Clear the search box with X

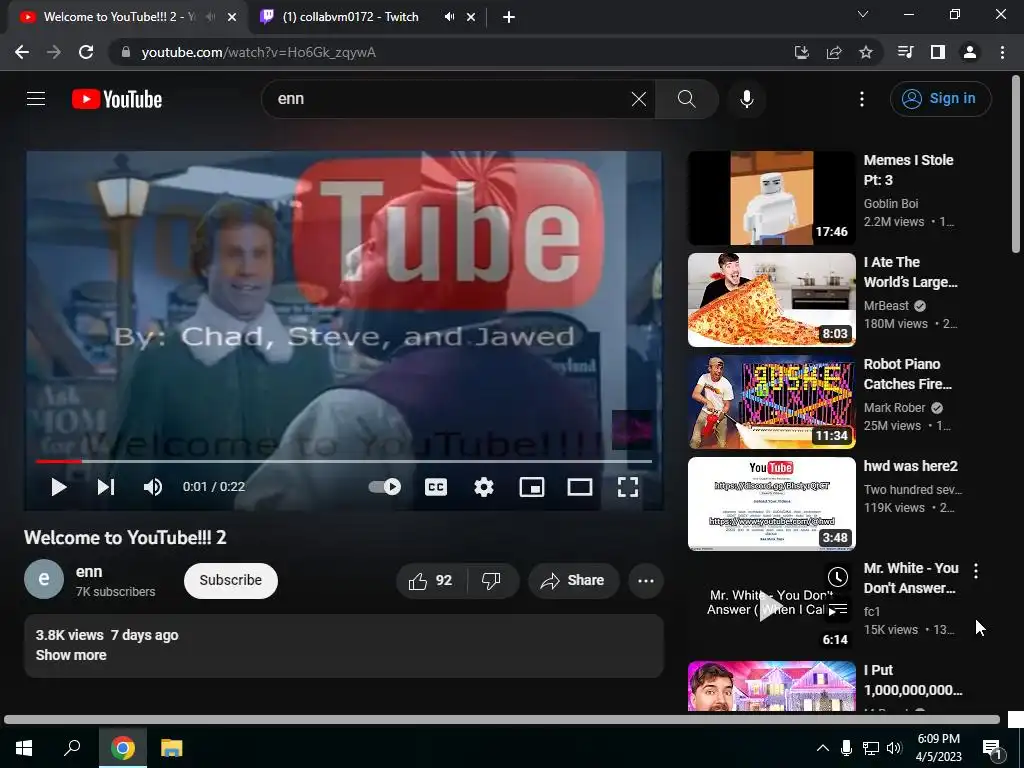pos(639,99)
